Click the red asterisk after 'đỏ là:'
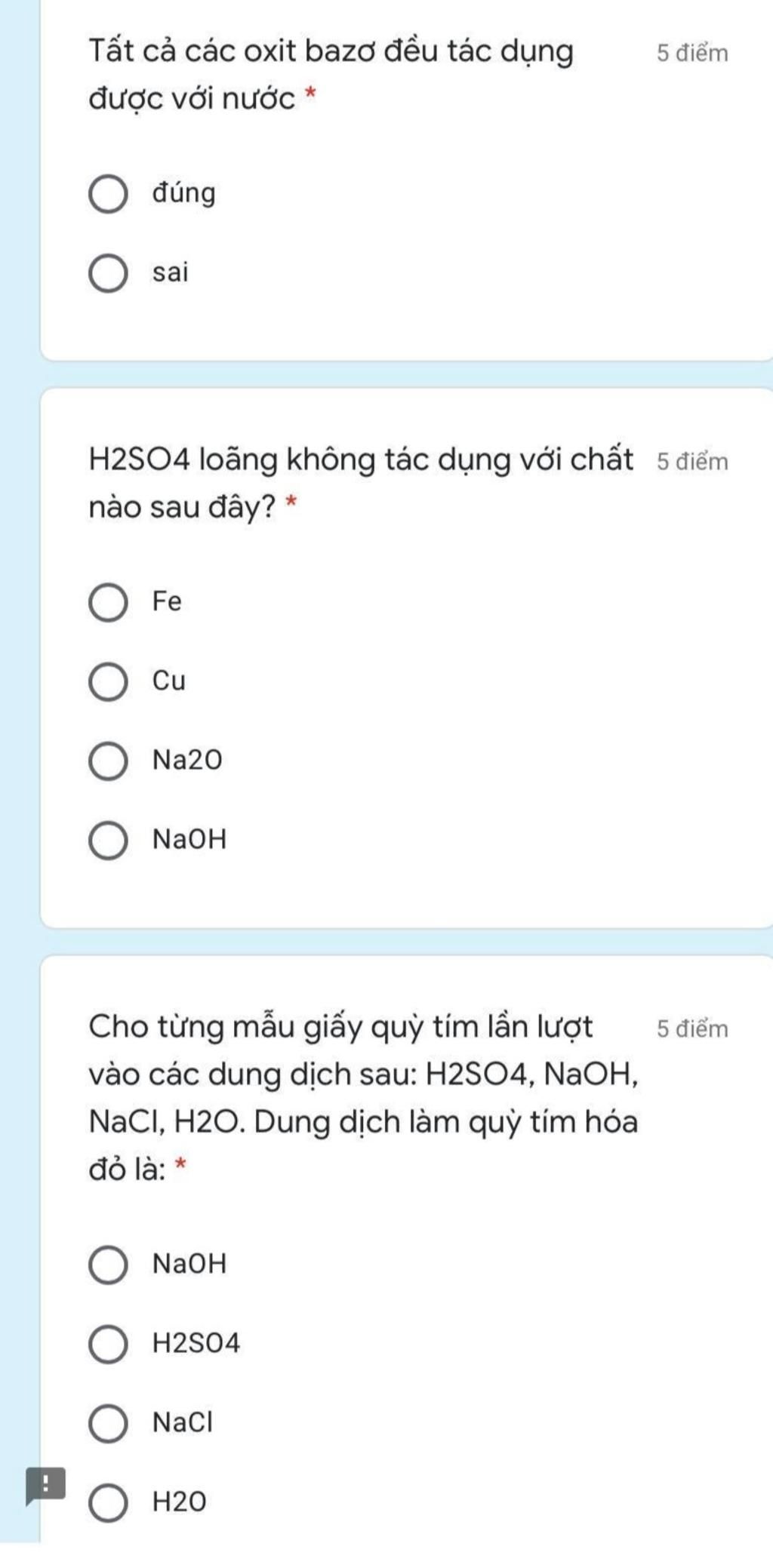This screenshot has height=1568, width=773. [x=180, y=1165]
